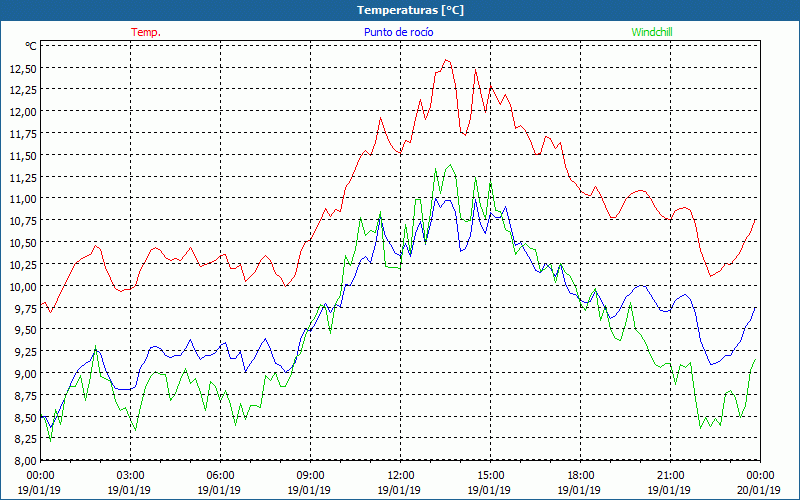
Task: Click the '9,00' y-axis value
Action: tap(26, 373)
